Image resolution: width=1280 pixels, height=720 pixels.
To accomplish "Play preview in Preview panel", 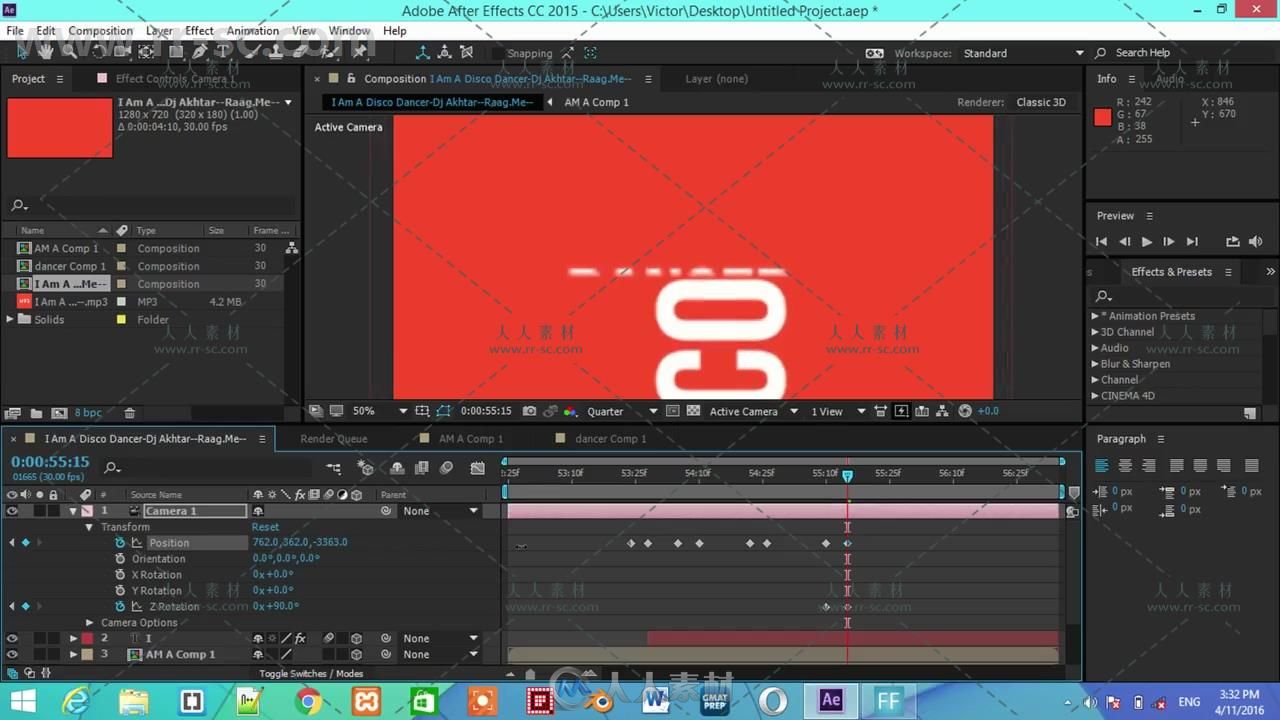I will 1146,242.
